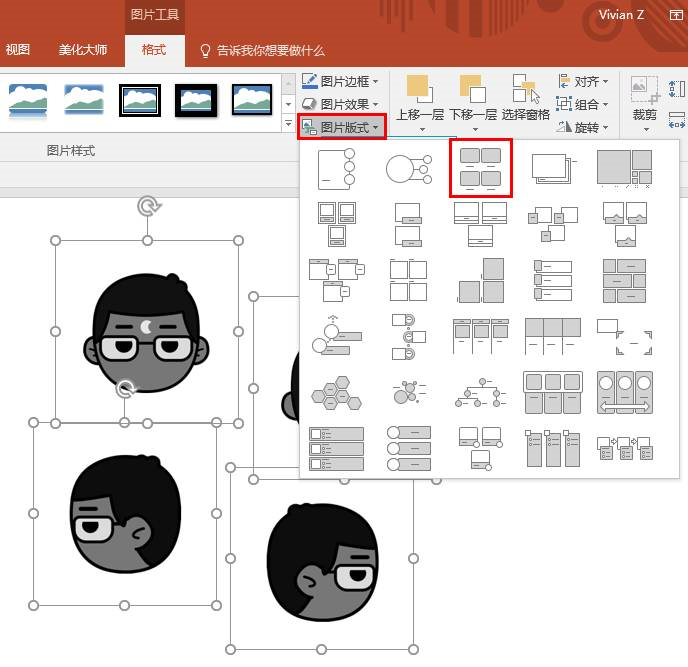Screen dimensions: 688x667
Task: Click rotation handle above top-left face picture
Action: pyautogui.click(x=148, y=207)
